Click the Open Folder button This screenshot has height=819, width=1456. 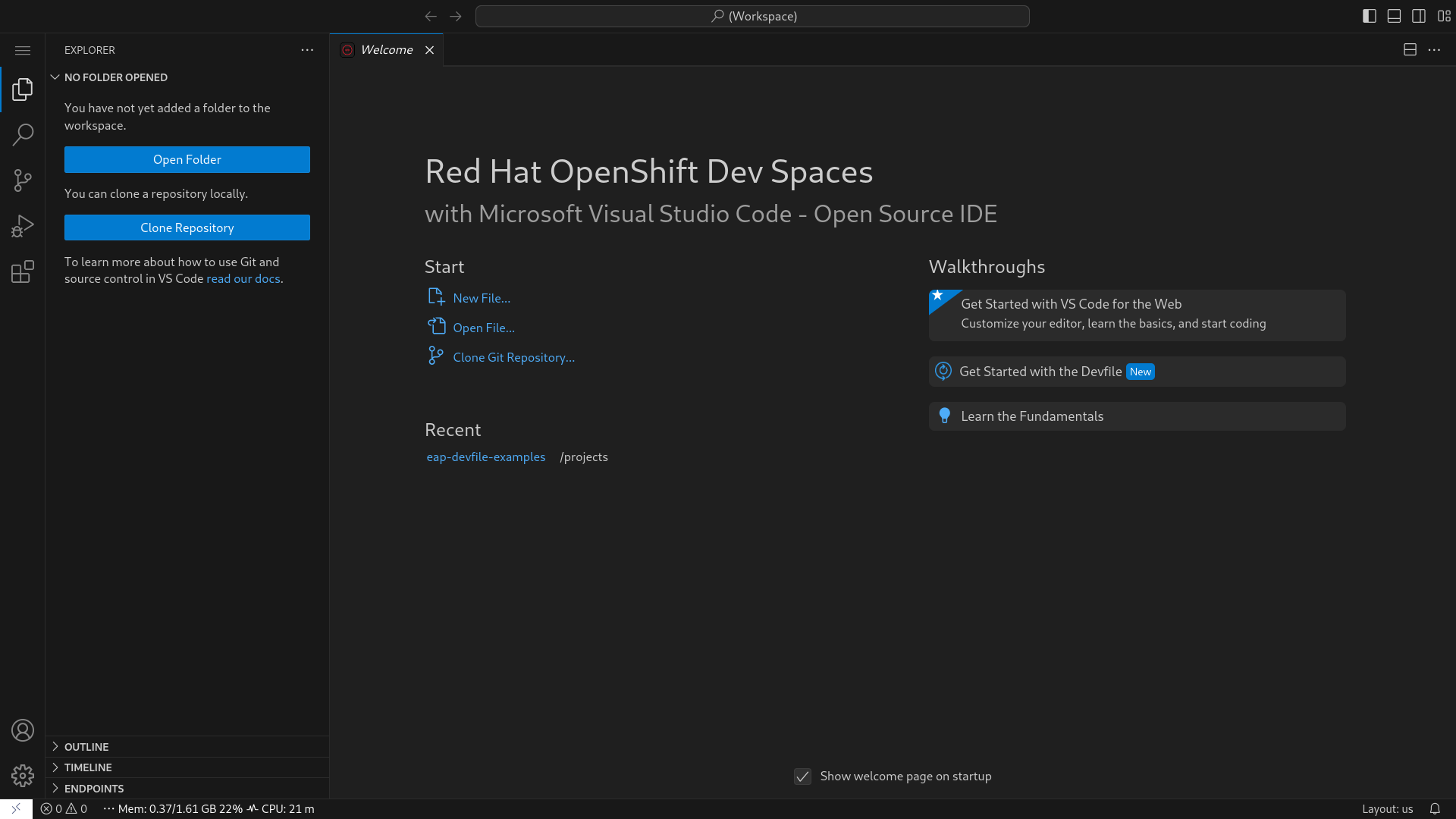pos(187,159)
